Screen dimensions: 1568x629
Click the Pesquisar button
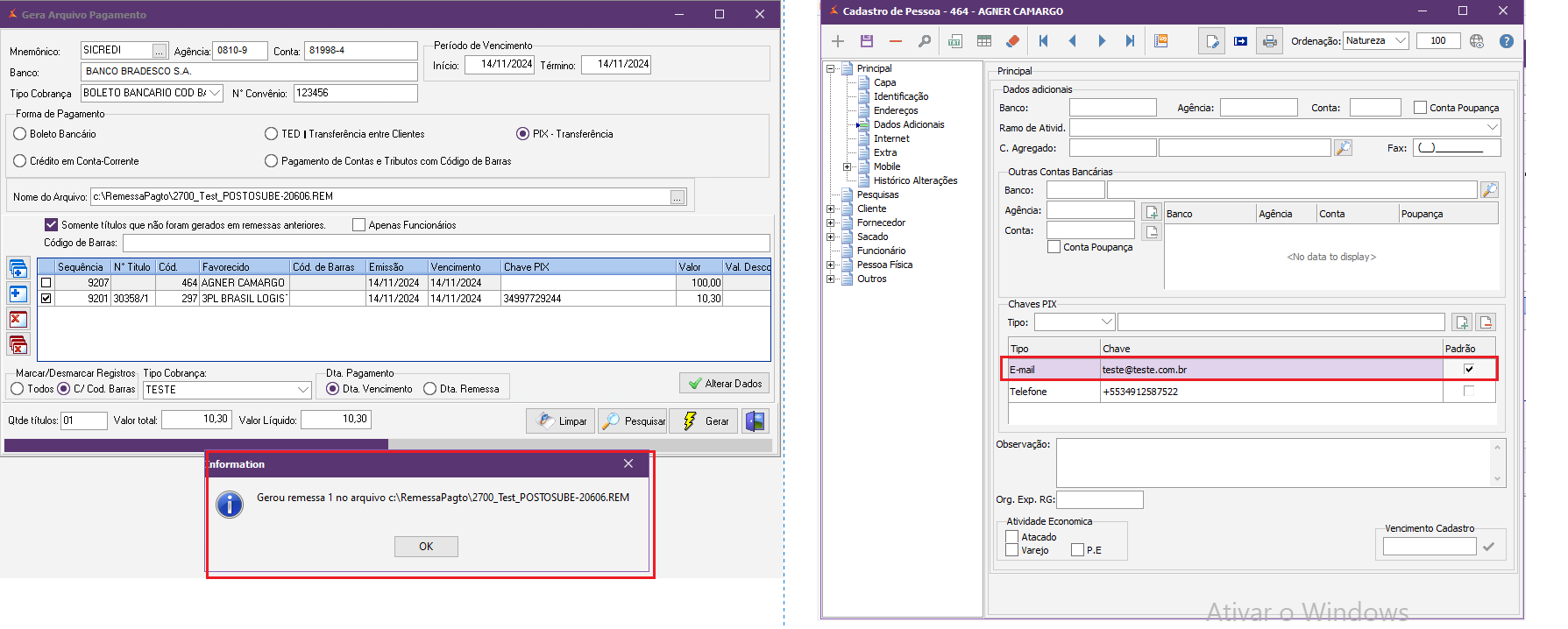[x=633, y=421]
